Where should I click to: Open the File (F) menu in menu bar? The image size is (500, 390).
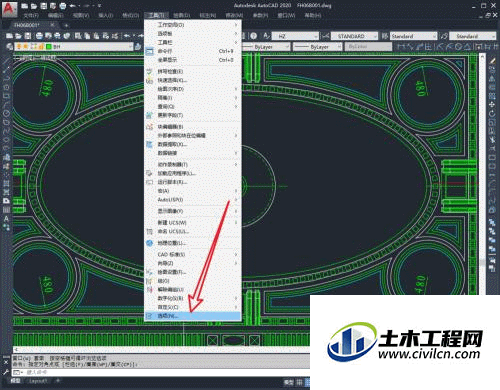pyautogui.click(x=31, y=15)
